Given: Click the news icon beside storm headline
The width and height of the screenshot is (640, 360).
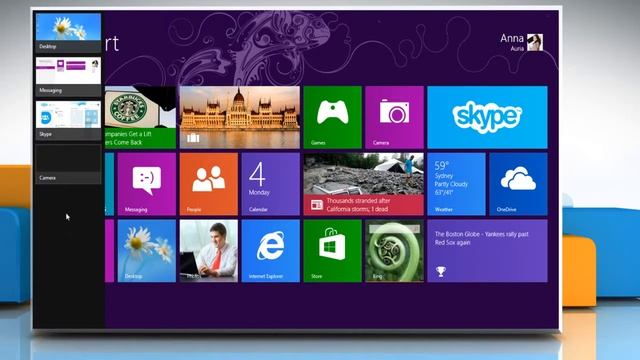Looking at the screenshot, I should tap(317, 205).
